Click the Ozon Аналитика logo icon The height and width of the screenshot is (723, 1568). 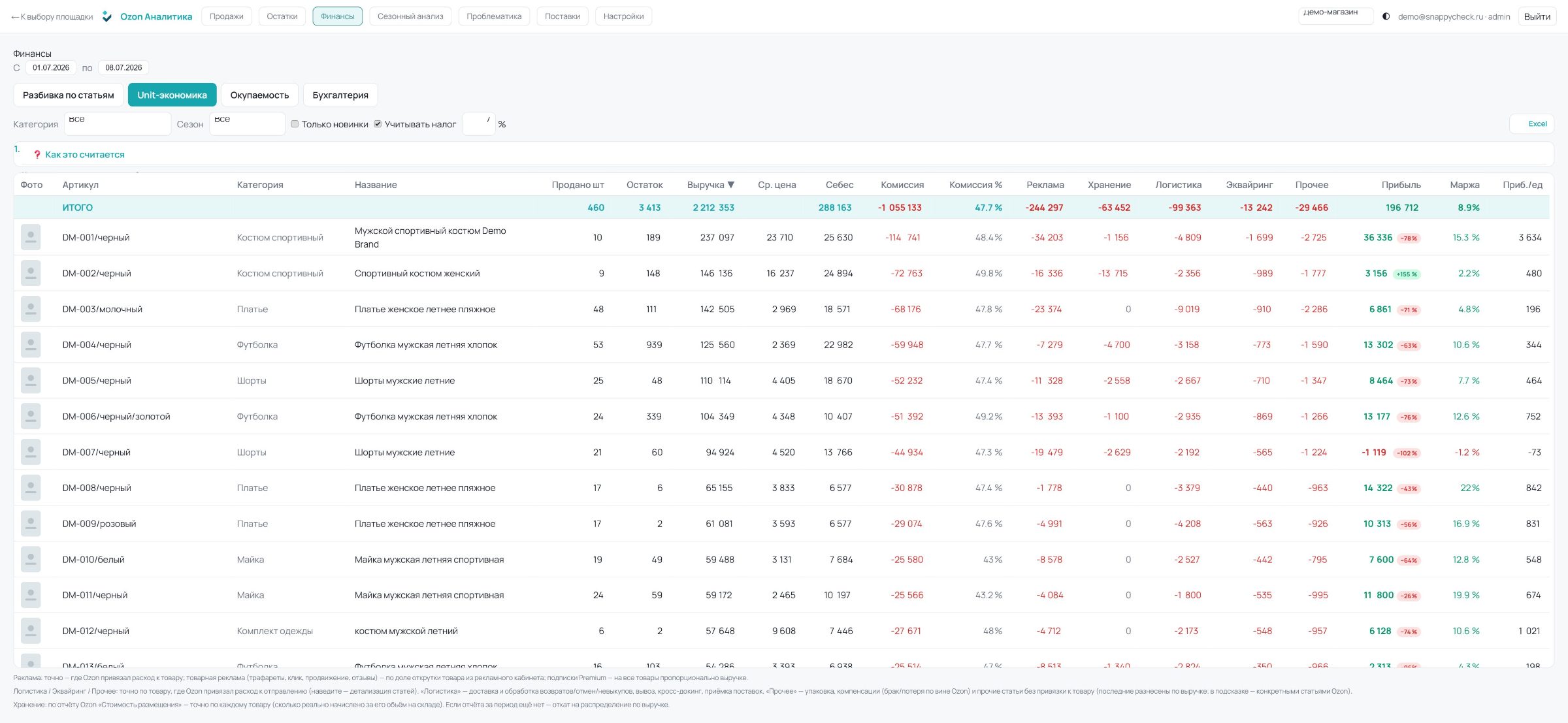(107, 16)
